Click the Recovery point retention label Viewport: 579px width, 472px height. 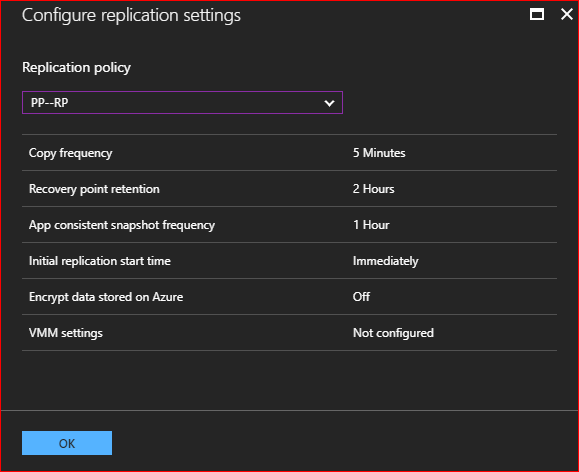[x=94, y=189]
